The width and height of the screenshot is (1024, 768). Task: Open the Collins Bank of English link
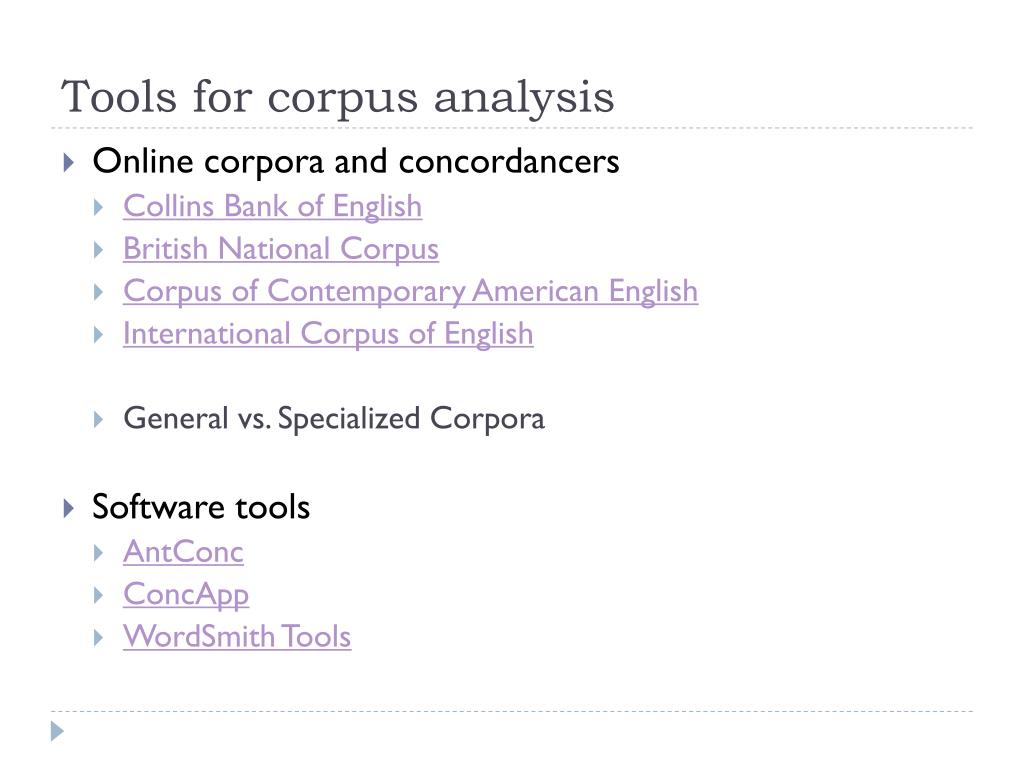(x=272, y=206)
